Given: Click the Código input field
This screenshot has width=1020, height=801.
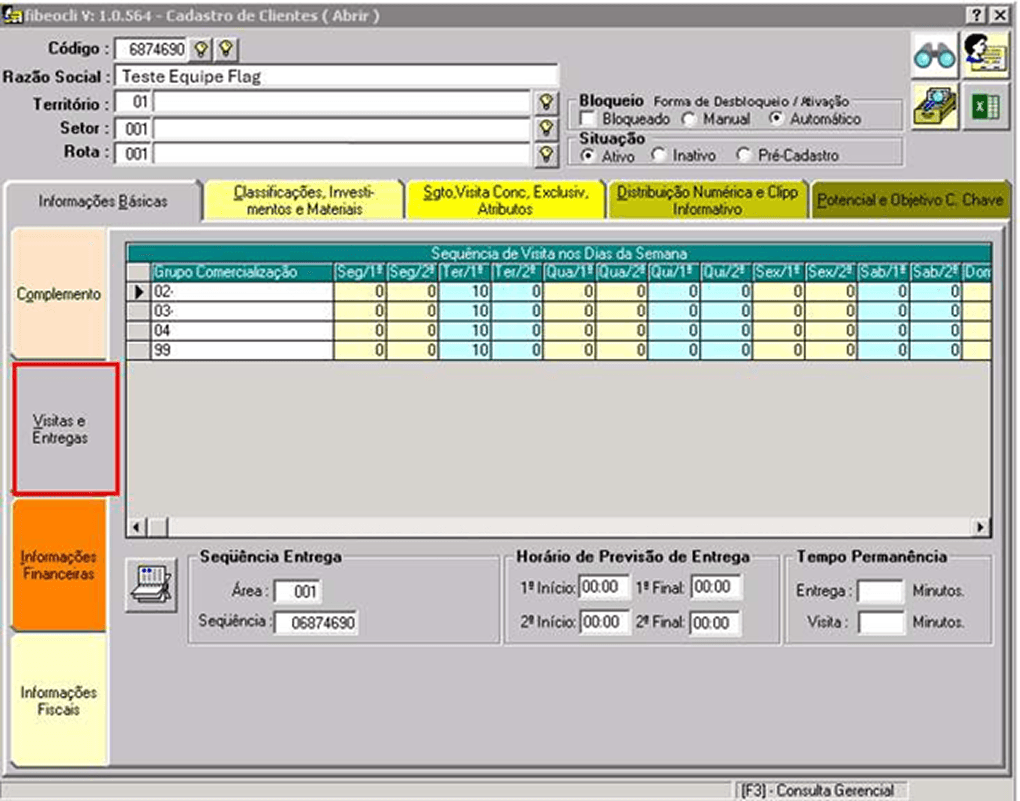Looking at the screenshot, I should tap(151, 49).
